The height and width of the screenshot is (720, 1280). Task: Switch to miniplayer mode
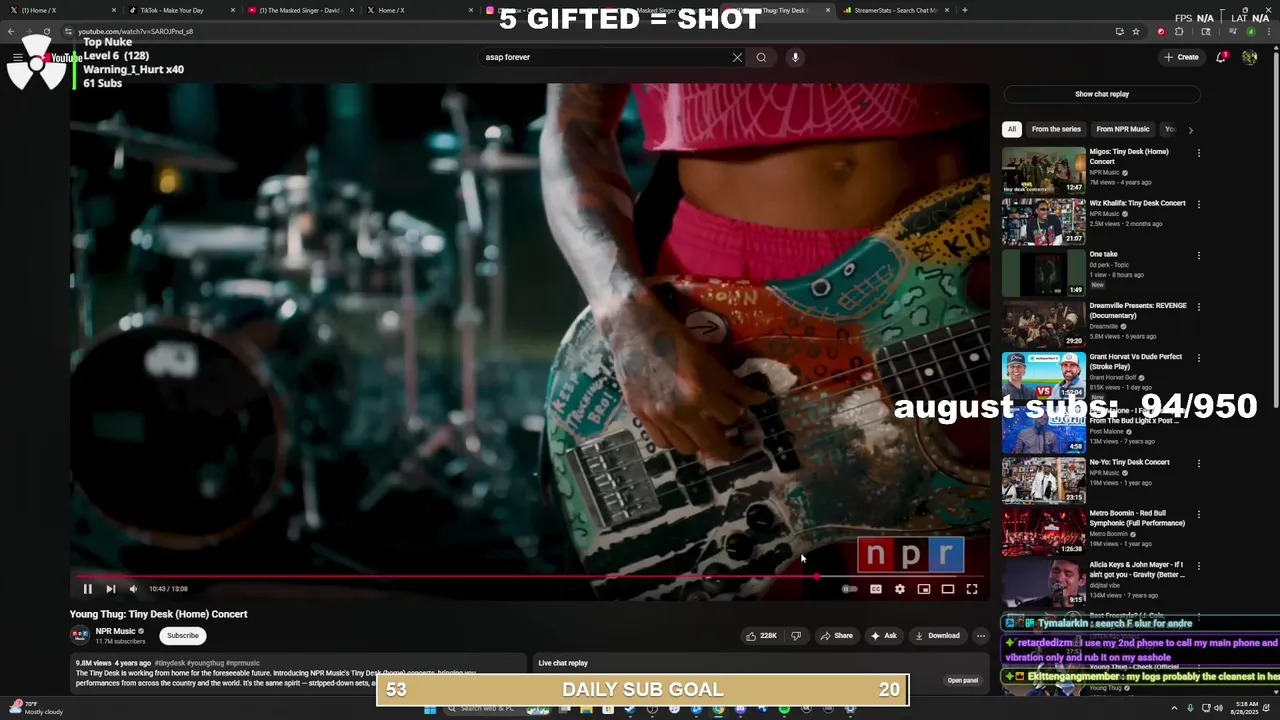pyautogui.click(x=924, y=589)
